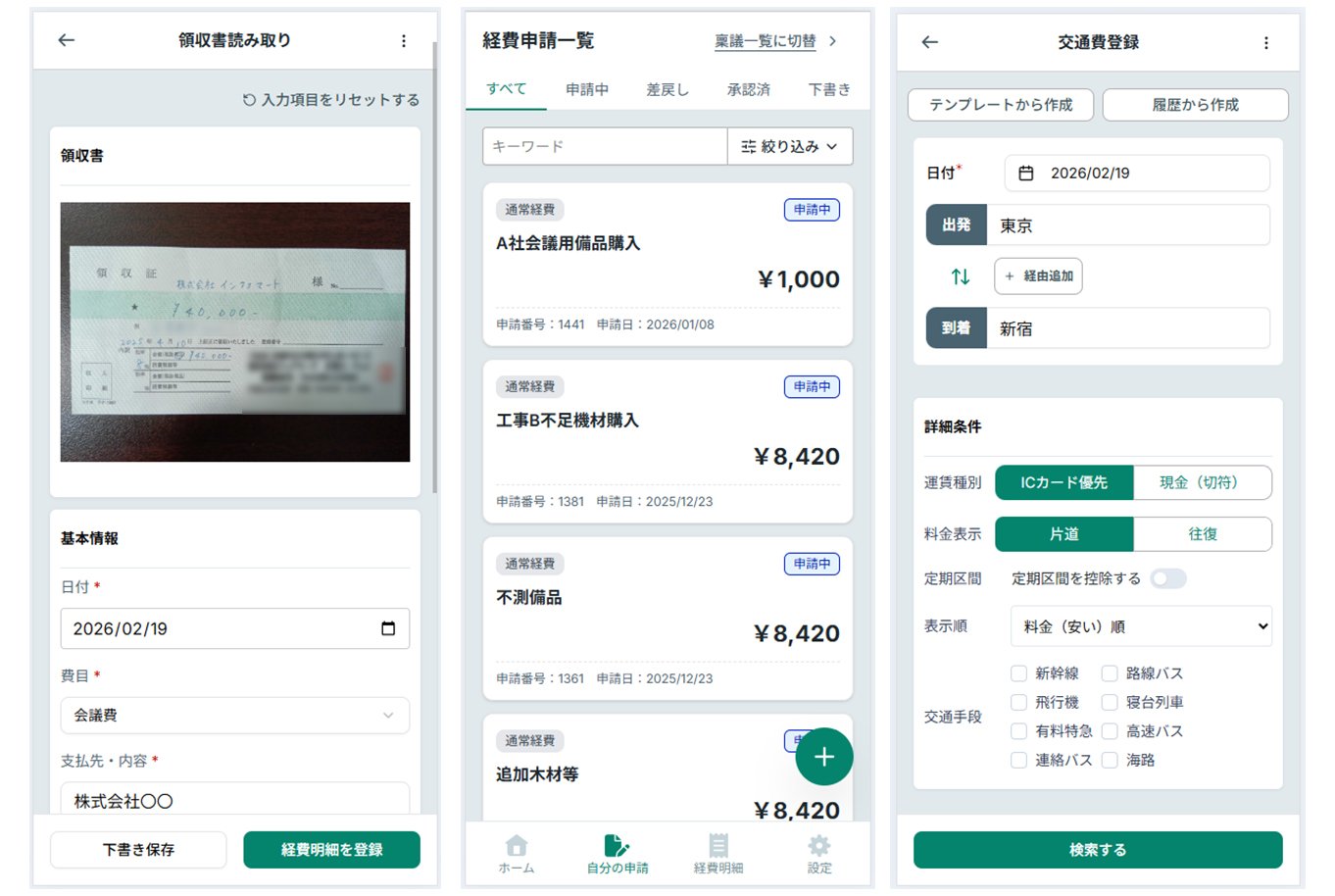
Task: Enable the 定期区間を控除する switch
Action: coord(1167,578)
